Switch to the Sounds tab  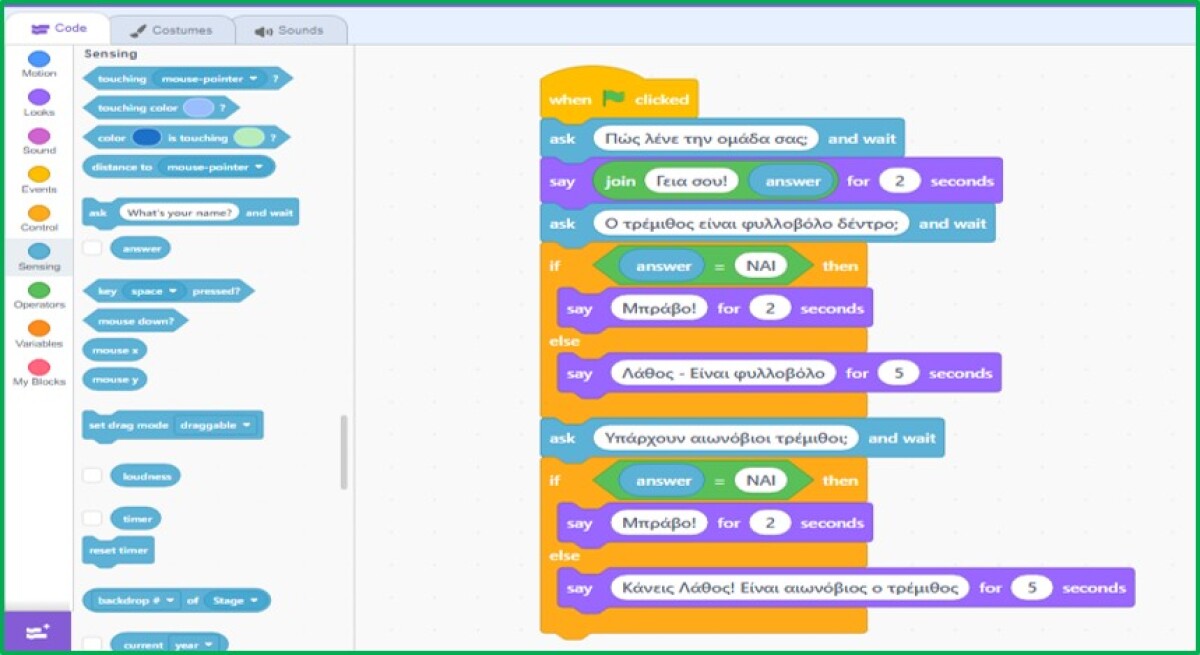(290, 30)
